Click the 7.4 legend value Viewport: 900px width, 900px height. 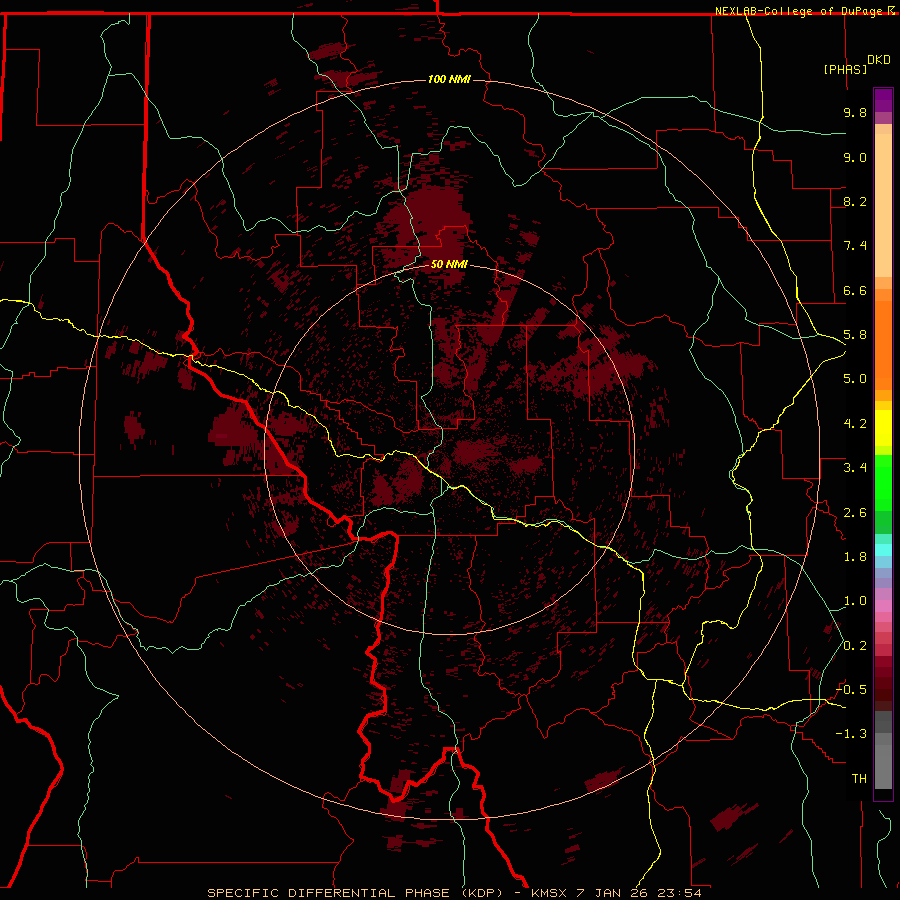click(x=855, y=246)
